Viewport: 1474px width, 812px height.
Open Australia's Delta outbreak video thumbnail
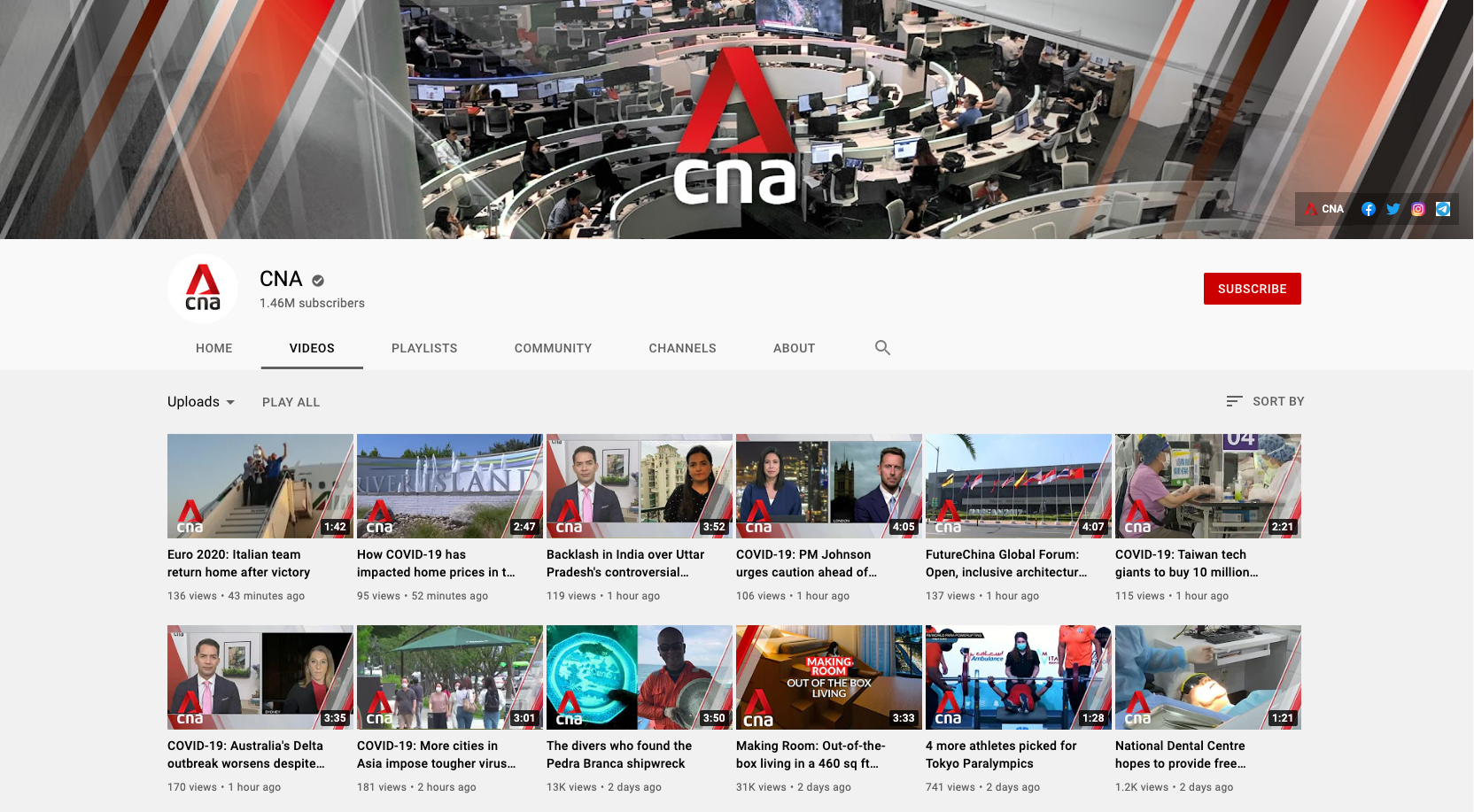click(260, 677)
